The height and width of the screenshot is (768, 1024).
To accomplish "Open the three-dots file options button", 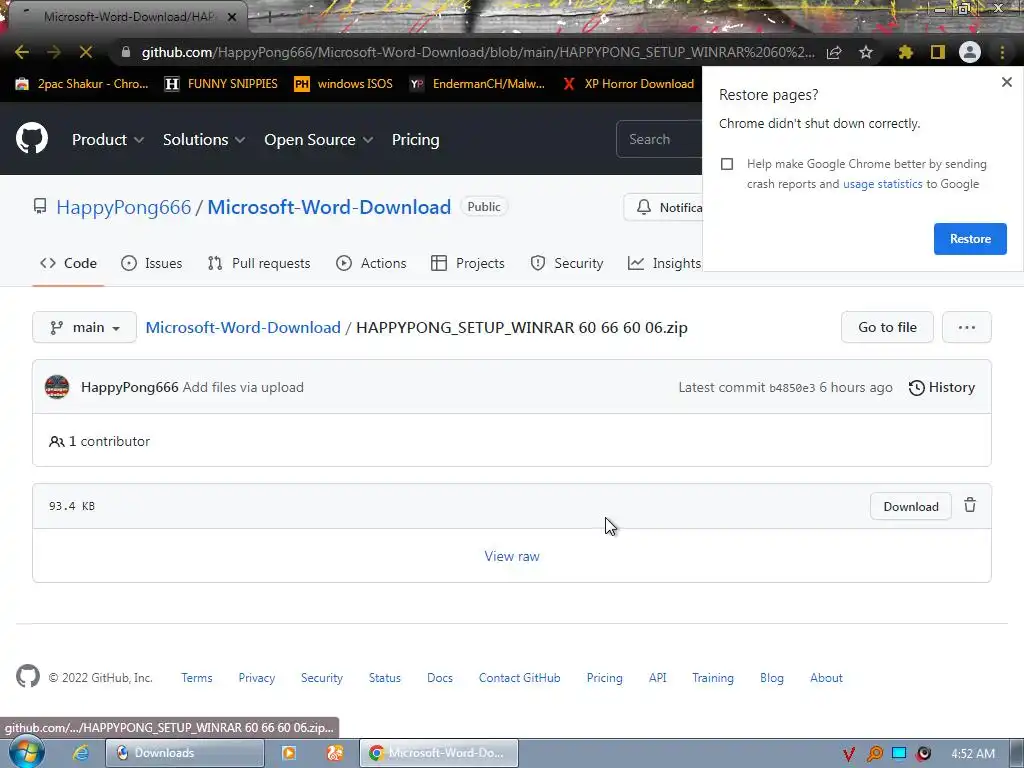I will tap(967, 327).
